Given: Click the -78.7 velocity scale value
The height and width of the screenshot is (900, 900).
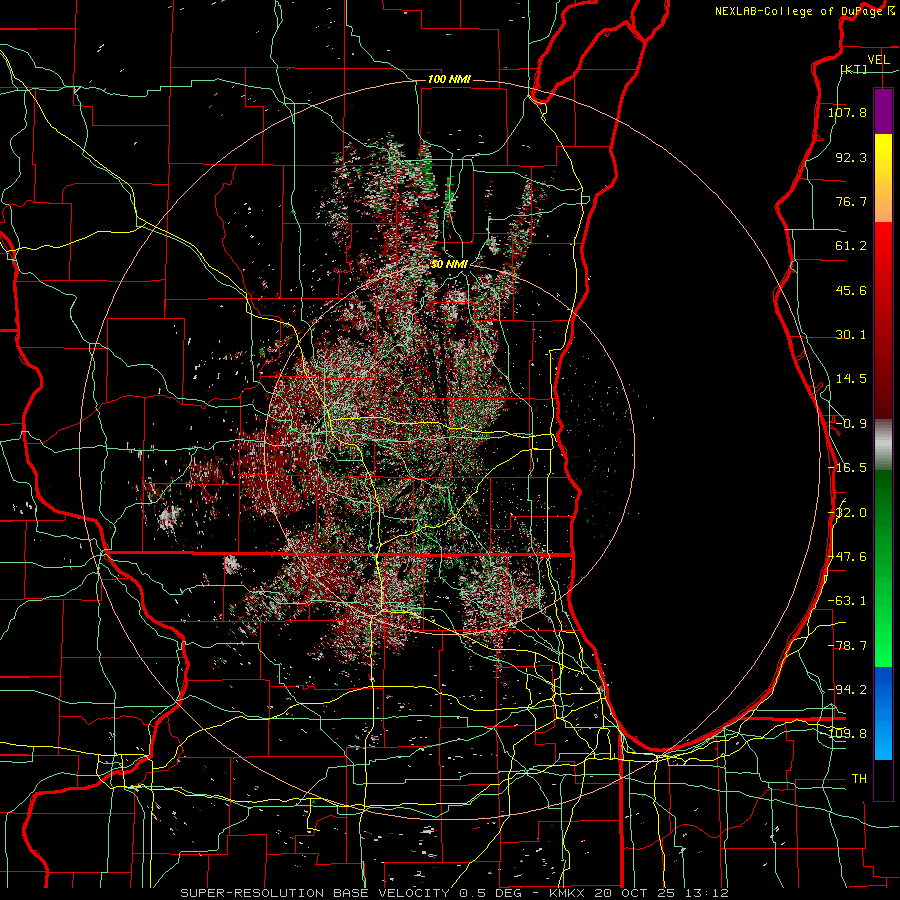Looking at the screenshot, I should (x=847, y=646).
